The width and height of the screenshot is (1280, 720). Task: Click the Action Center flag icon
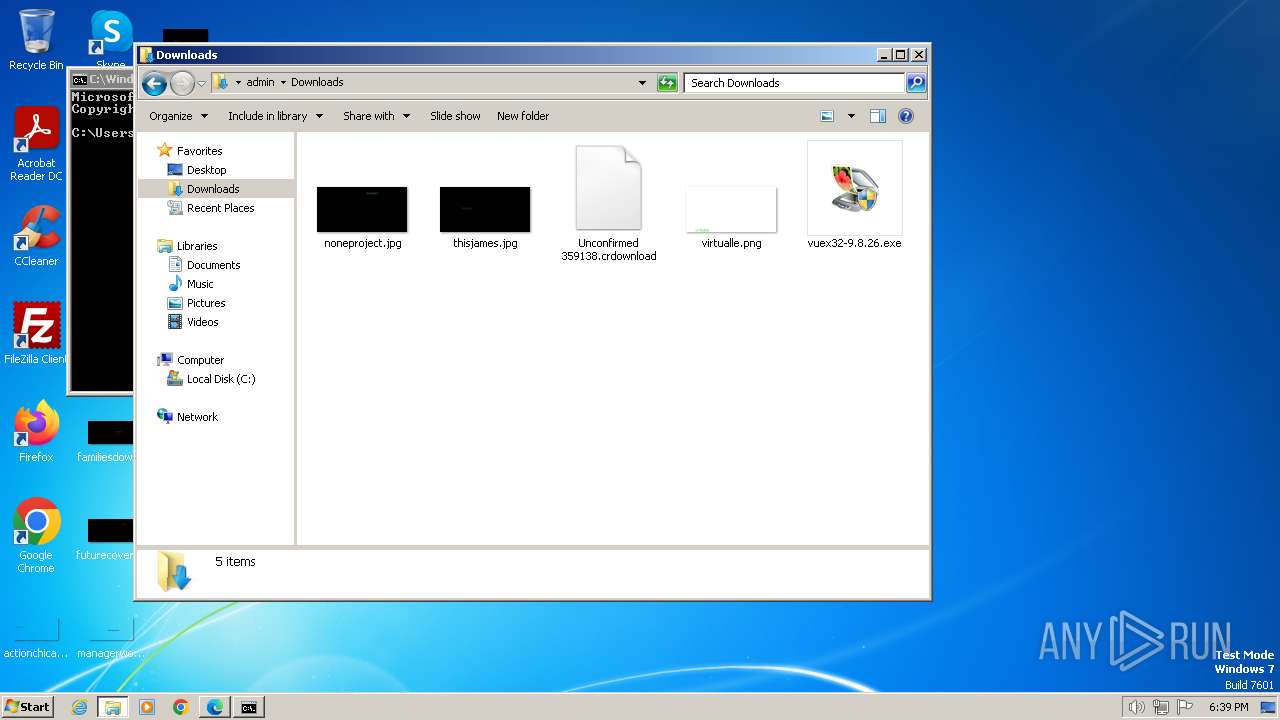pos(1184,707)
